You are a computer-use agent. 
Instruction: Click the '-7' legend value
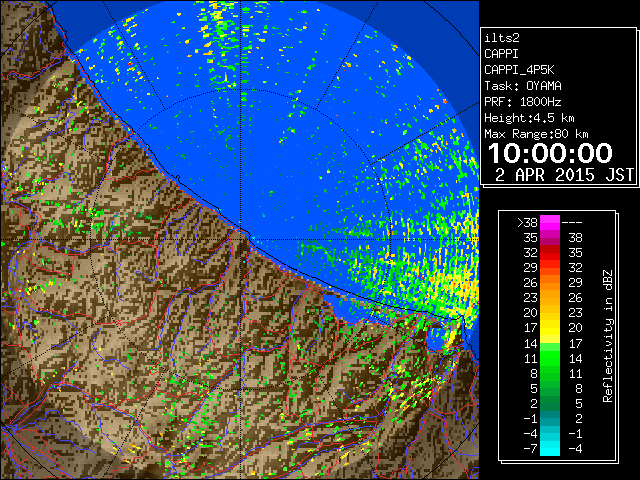(x=530, y=449)
